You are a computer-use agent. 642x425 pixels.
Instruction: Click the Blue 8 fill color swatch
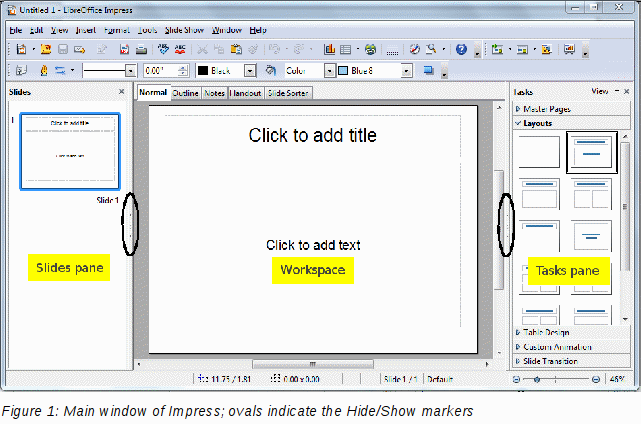[x=343, y=70]
